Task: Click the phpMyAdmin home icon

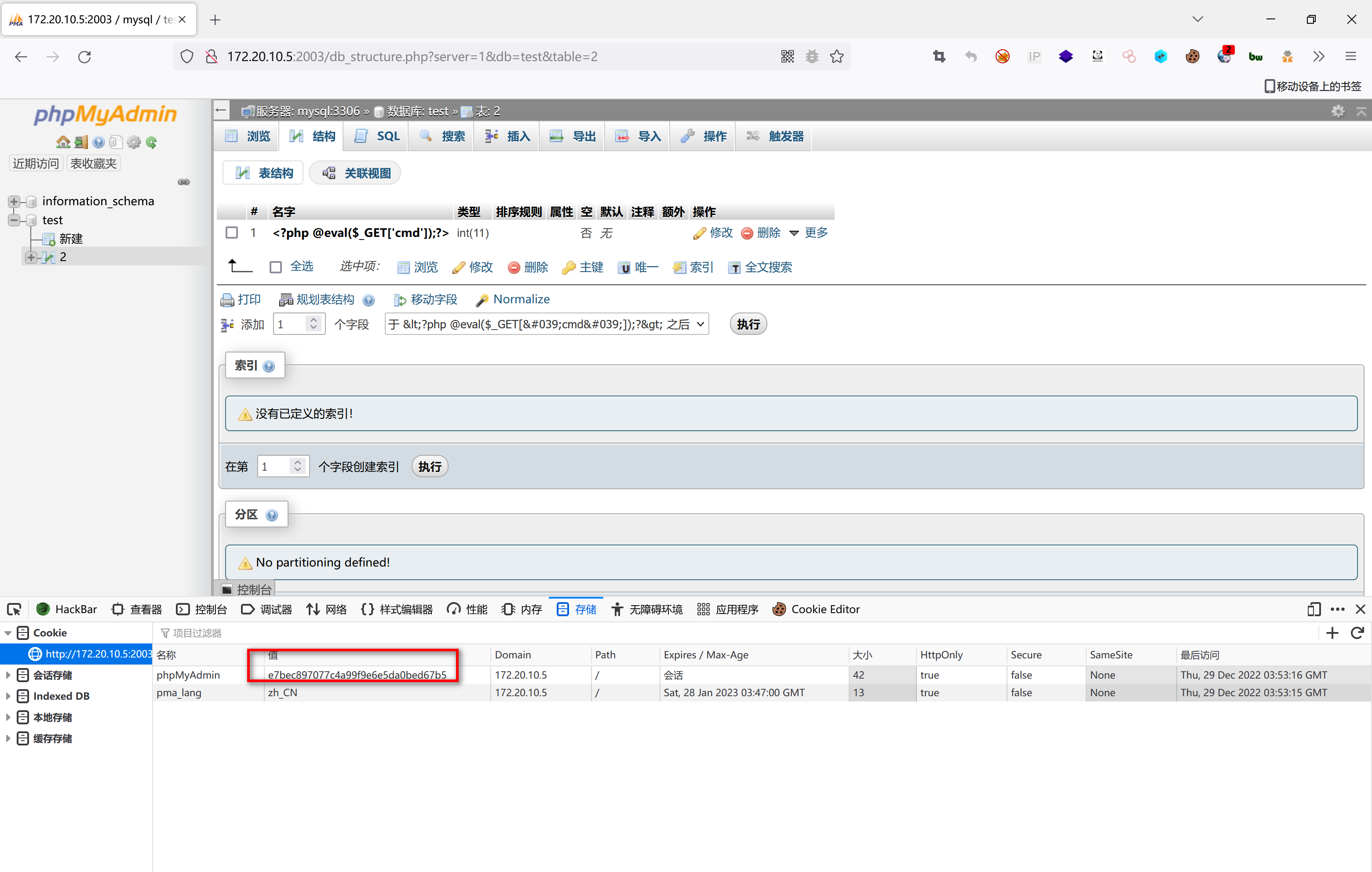Action: pos(63,142)
